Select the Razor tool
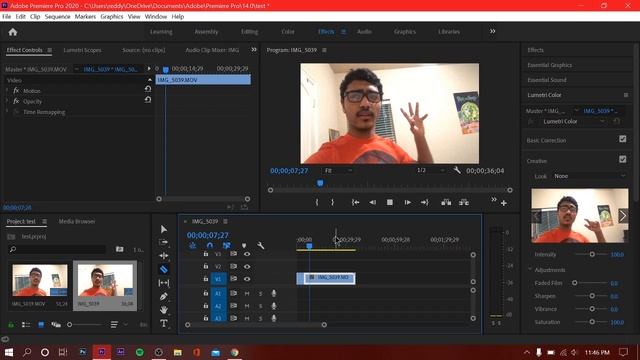Viewport: 640px width, 360px height. (164, 269)
